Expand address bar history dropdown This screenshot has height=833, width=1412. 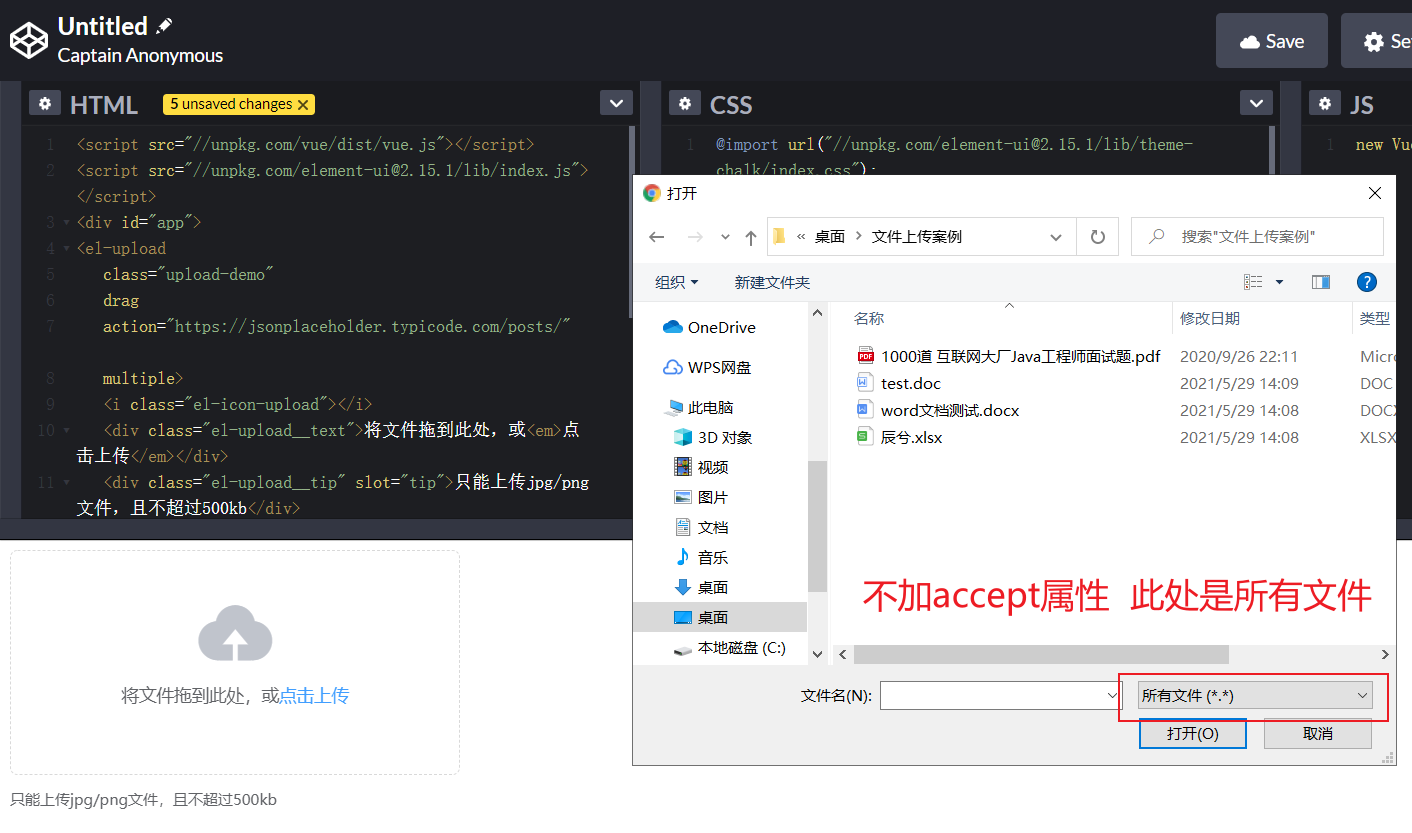click(1056, 237)
